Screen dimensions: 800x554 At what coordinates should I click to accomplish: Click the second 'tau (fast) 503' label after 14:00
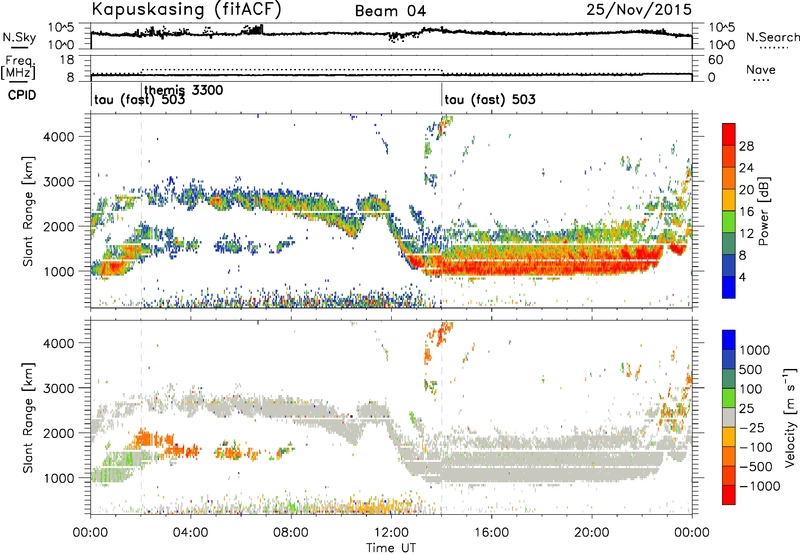point(490,99)
